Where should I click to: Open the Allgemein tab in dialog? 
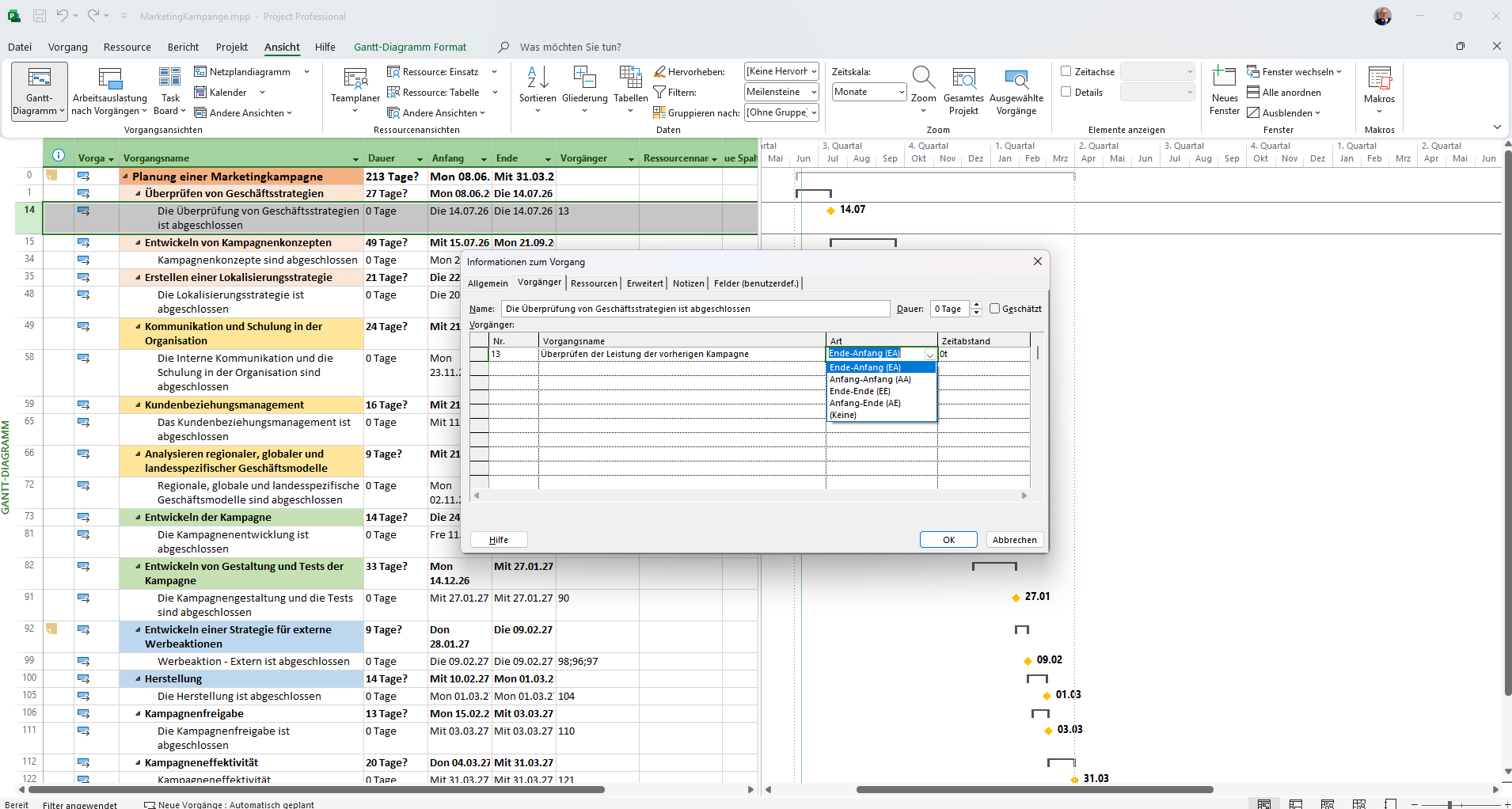[x=488, y=283]
